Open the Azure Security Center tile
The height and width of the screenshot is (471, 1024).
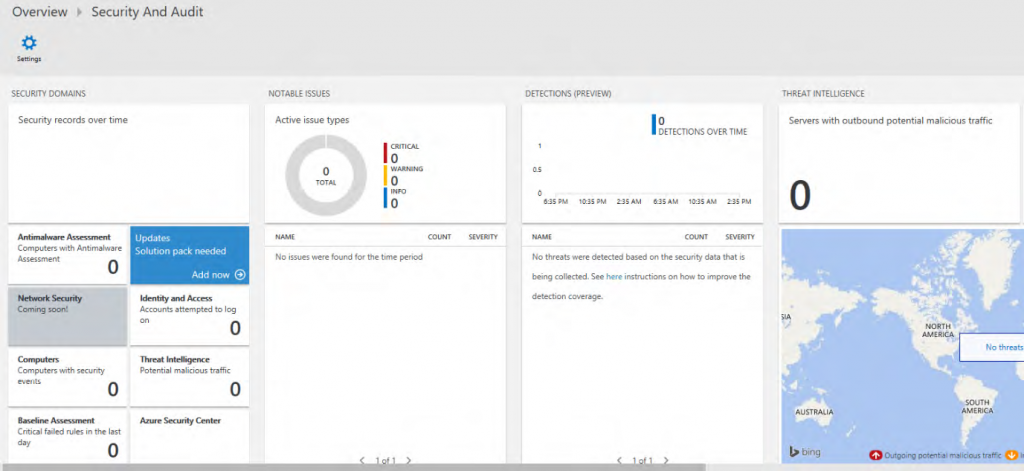[189, 435]
